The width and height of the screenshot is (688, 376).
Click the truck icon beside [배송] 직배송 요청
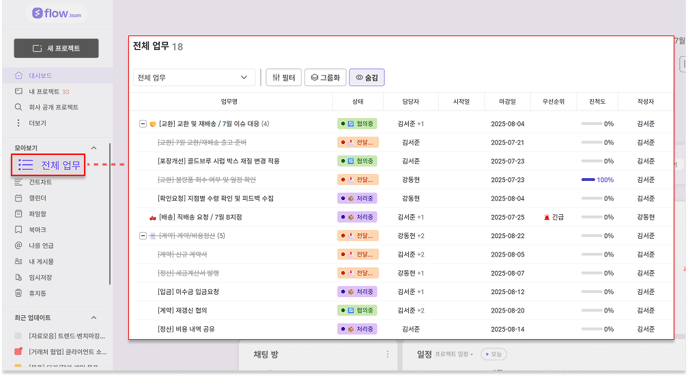153,217
